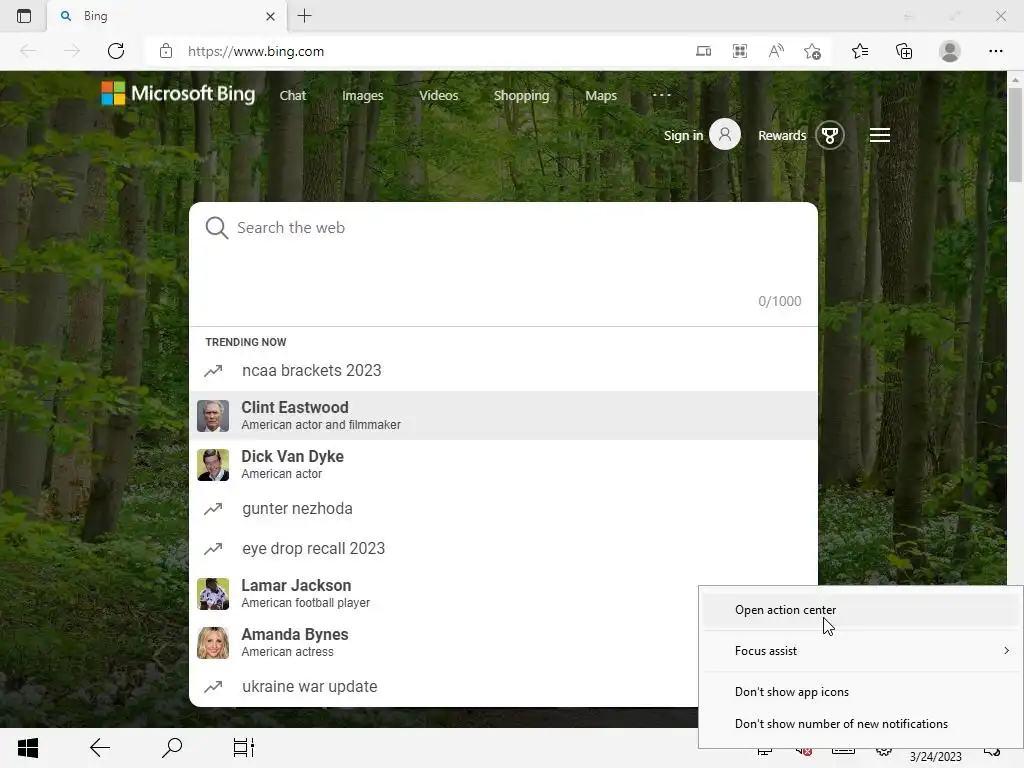Screen dimensions: 1024x768
Task: Open the Collections panel
Action: [904, 51]
